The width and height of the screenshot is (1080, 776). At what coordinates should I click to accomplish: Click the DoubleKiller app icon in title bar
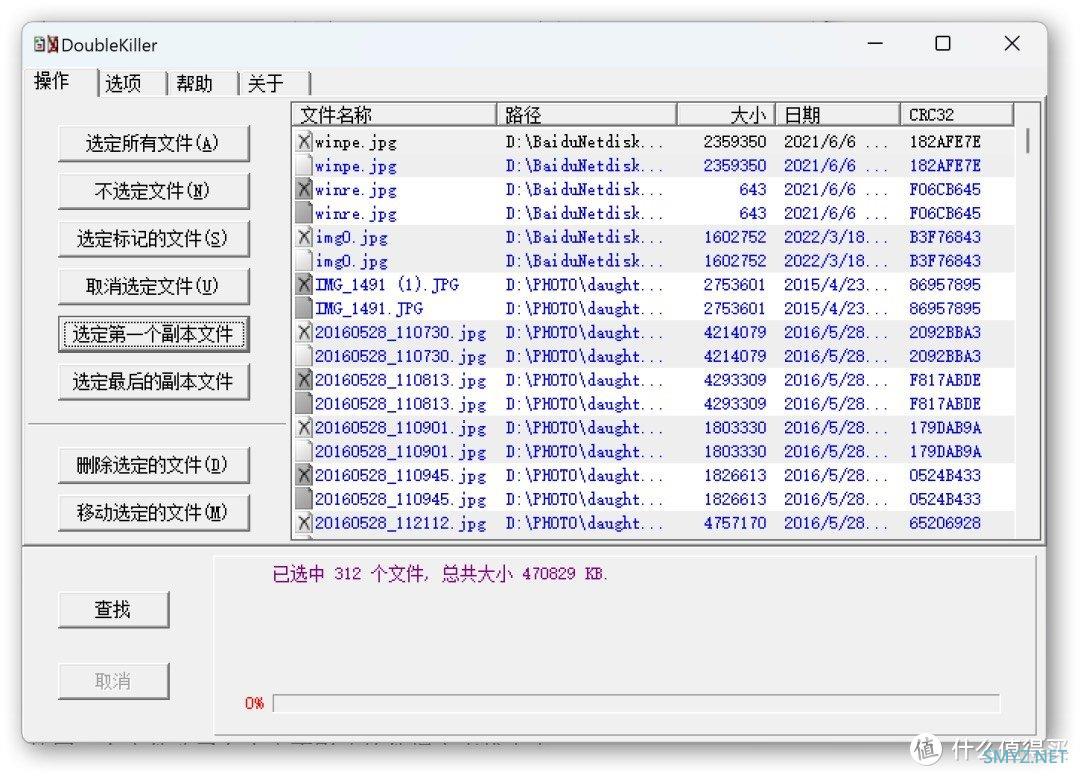click(46, 45)
